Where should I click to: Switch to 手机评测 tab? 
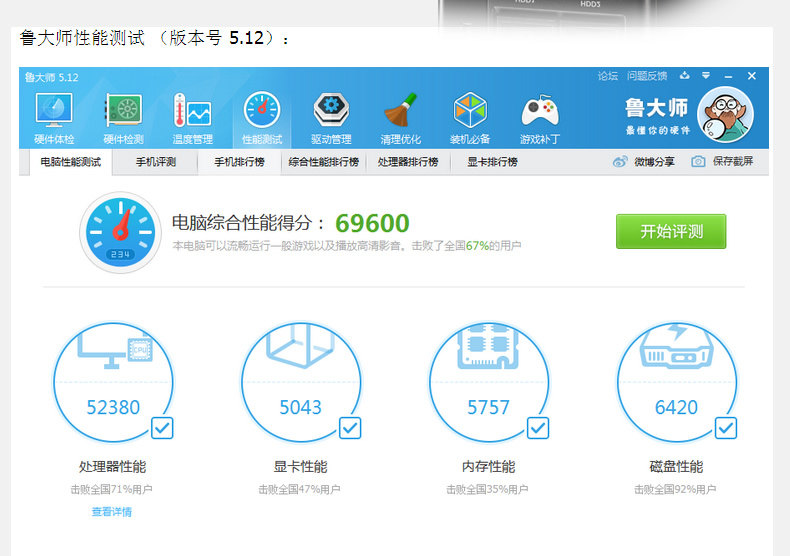coord(156,162)
